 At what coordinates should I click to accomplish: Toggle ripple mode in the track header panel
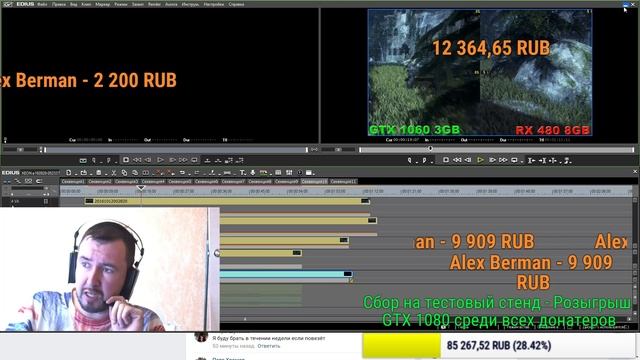(18, 181)
